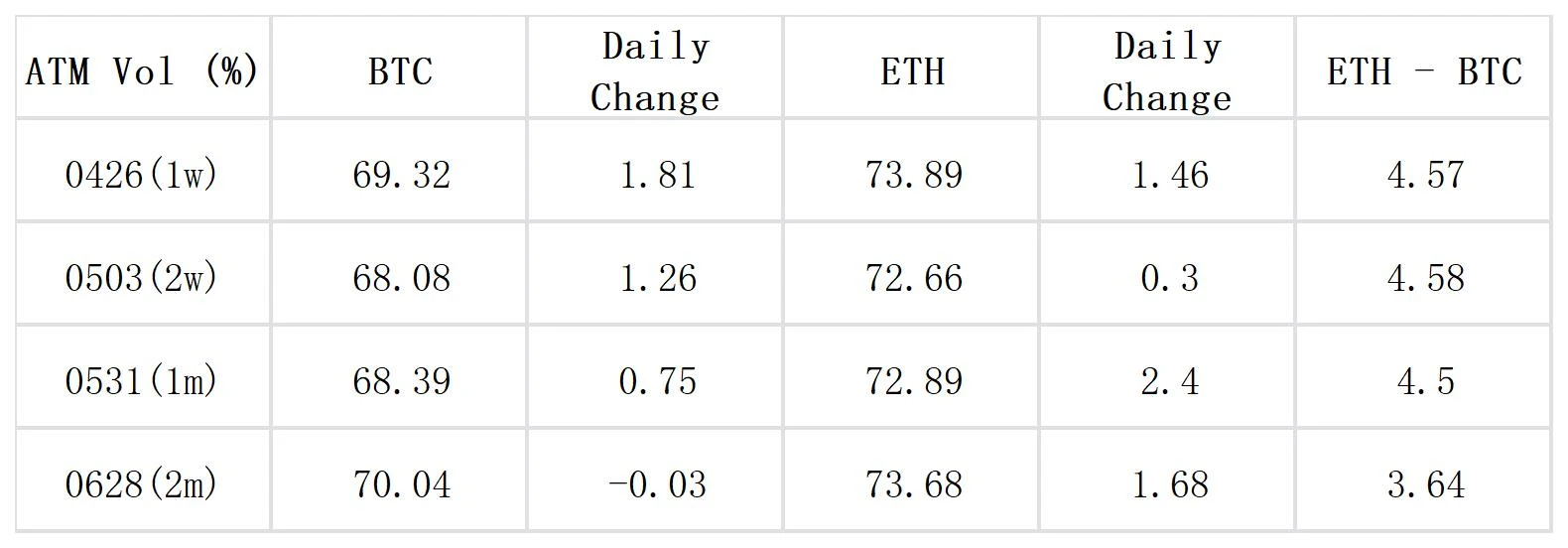Select the 0628(2m) row label
This screenshot has width=1568, height=548.
pos(142,484)
